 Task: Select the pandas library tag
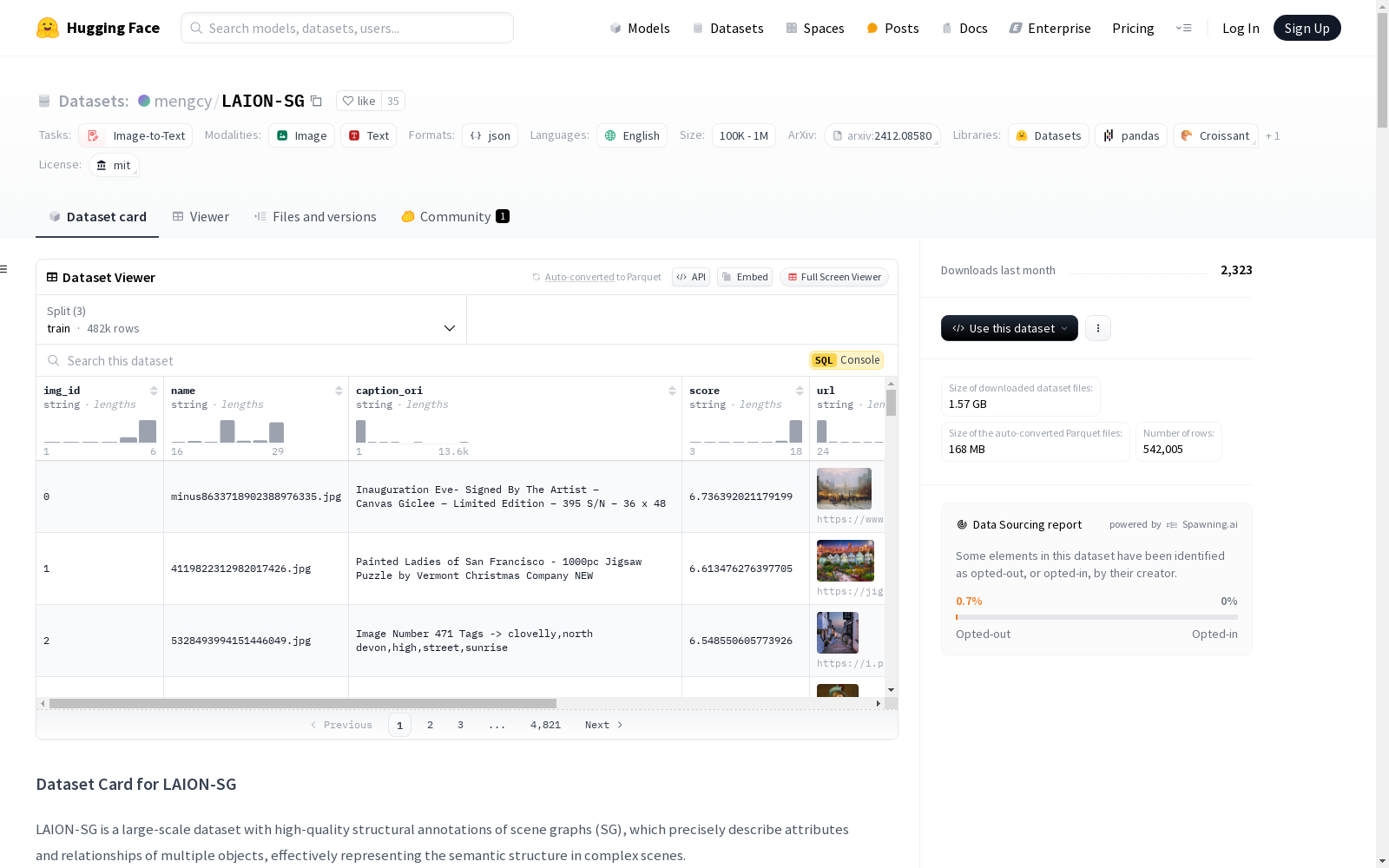tap(1131, 135)
